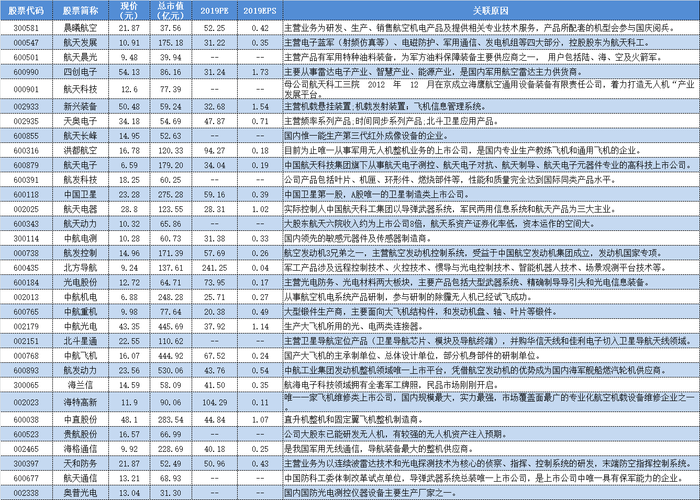Click the stock name 航发动力
Viewport: 700px width, 500px height.
(x=80, y=371)
